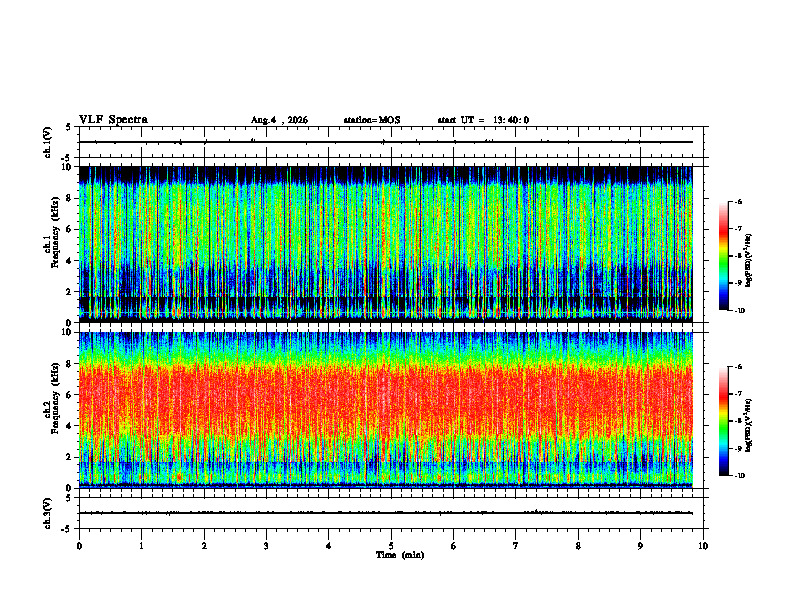
Task: Click the "station=MOS" header label
Action: tap(372, 120)
